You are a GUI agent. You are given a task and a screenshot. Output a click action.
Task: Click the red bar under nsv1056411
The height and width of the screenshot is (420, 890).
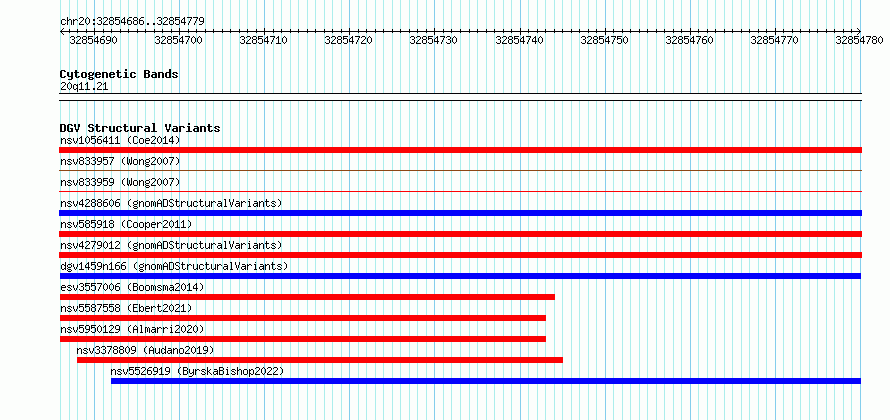[460, 150]
